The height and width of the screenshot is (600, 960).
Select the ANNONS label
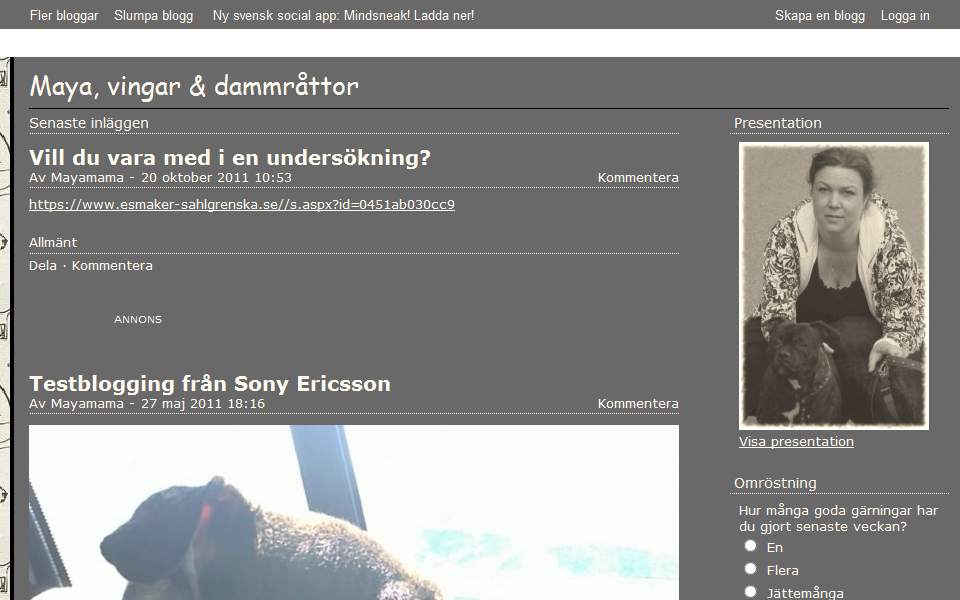(138, 320)
